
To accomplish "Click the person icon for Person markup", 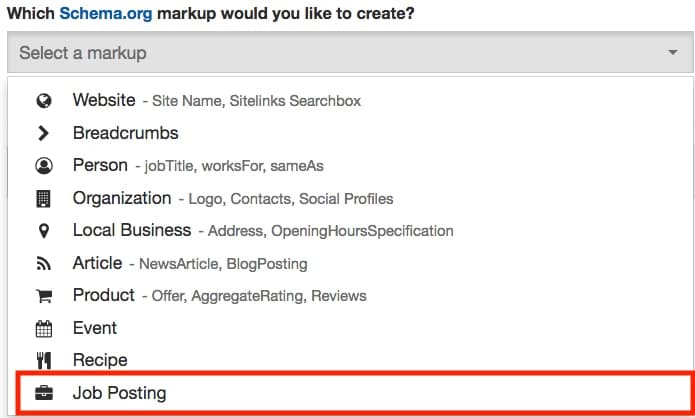I will [43, 166].
